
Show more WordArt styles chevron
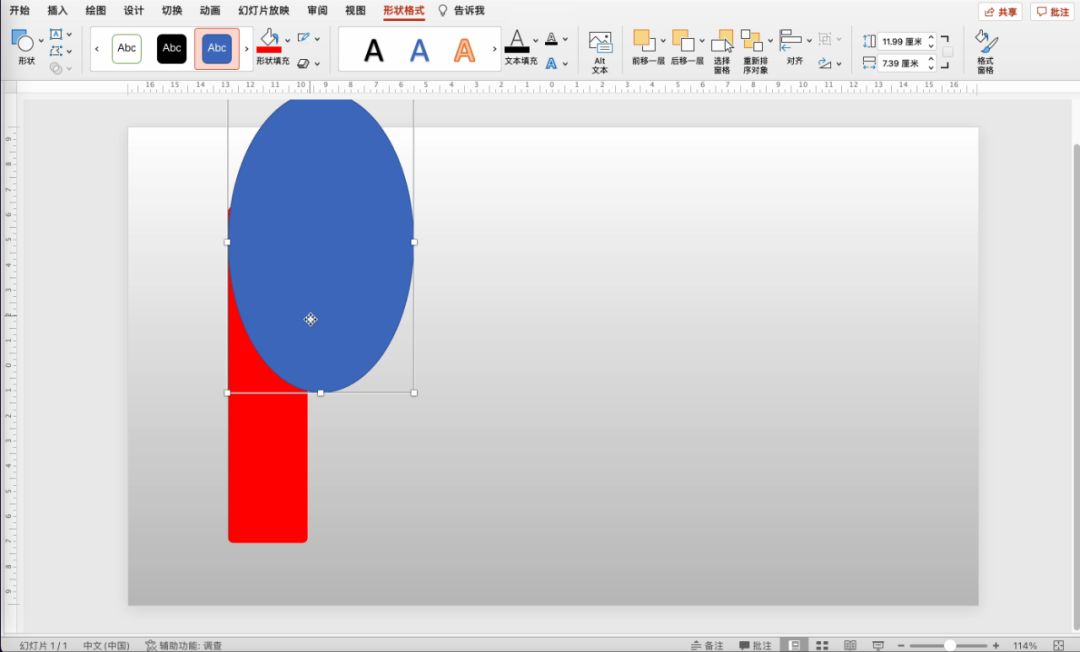(494, 49)
